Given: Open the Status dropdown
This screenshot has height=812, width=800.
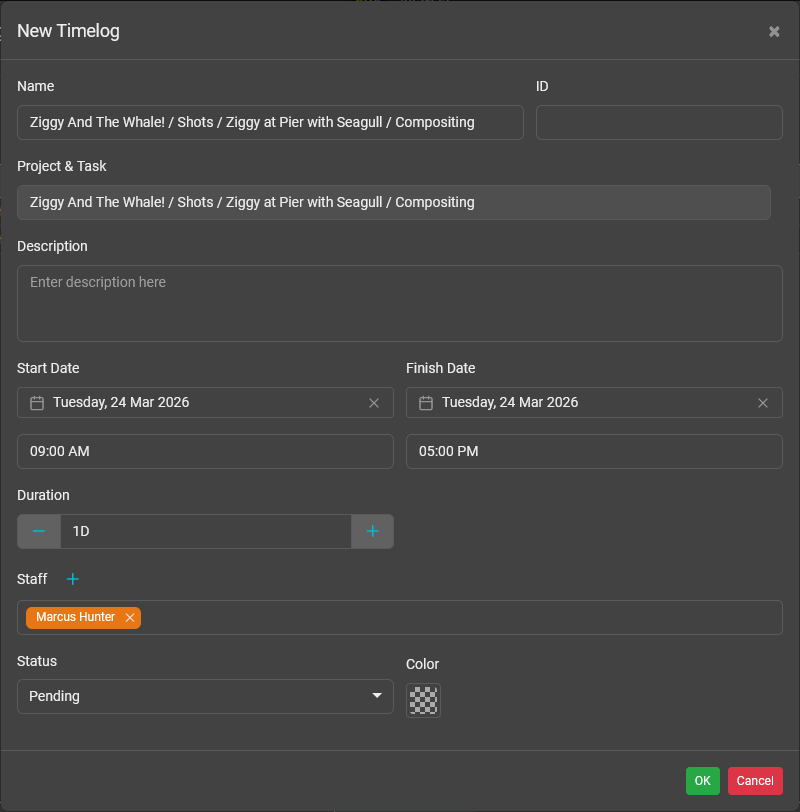Looking at the screenshot, I should (x=205, y=696).
